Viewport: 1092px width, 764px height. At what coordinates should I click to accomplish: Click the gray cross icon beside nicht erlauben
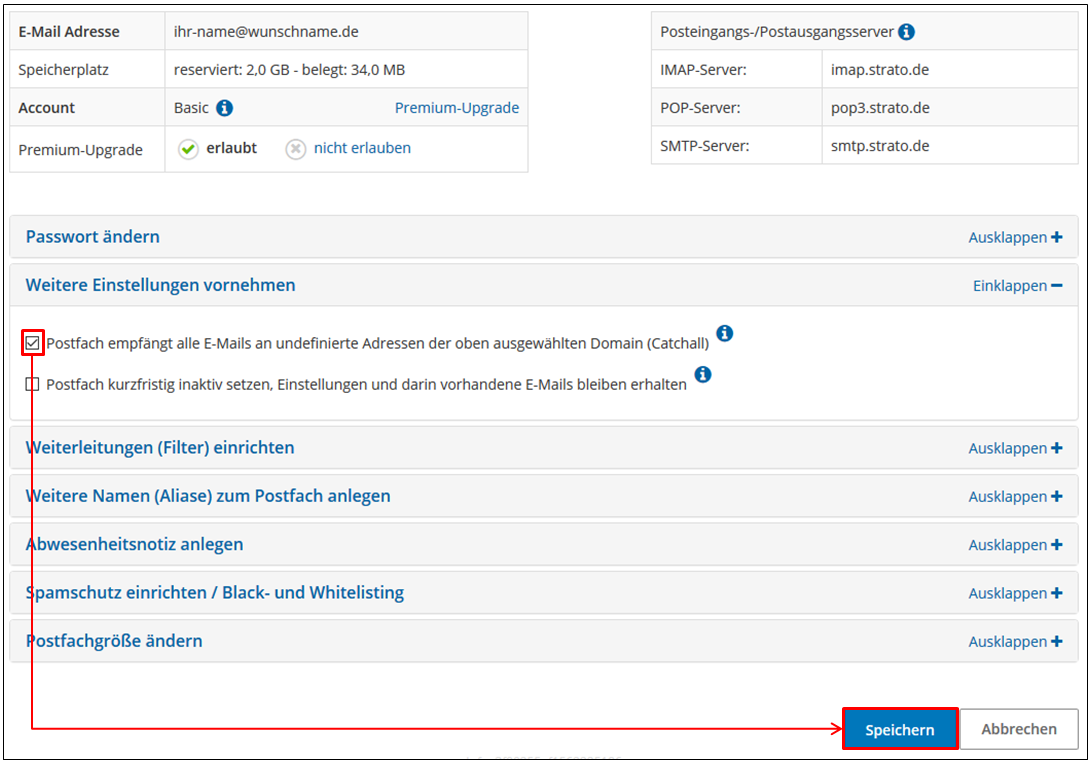[295, 147]
